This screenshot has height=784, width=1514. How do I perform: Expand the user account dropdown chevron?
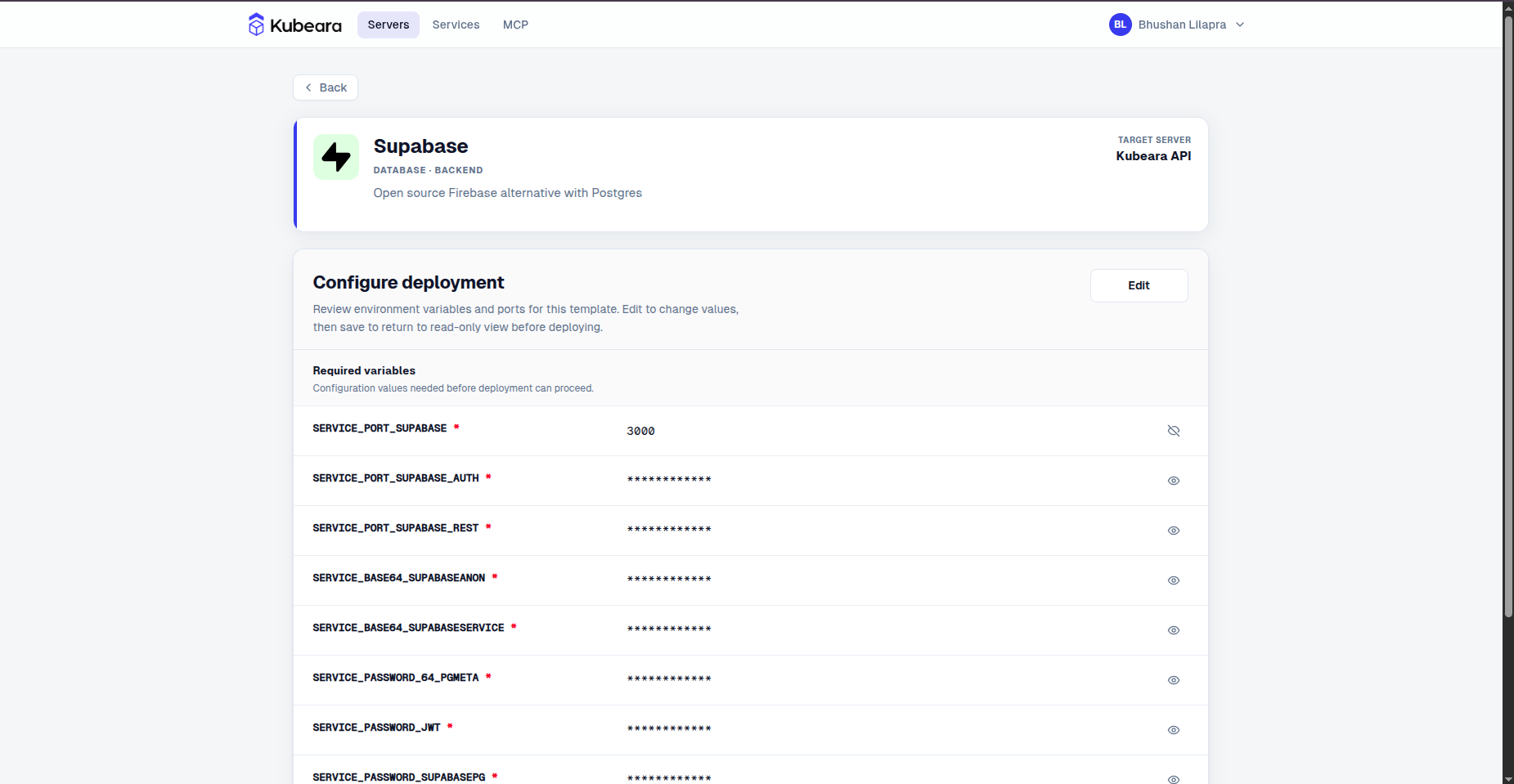pyautogui.click(x=1240, y=25)
